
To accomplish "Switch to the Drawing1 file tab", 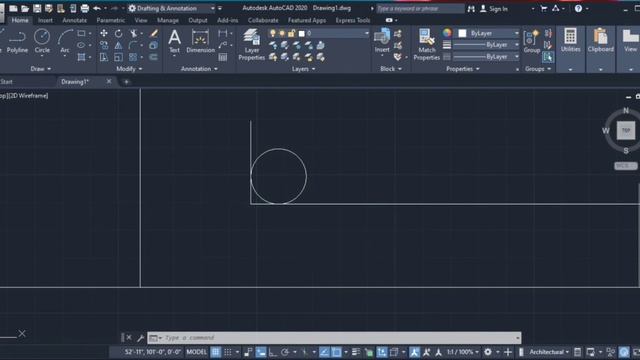I will coord(75,82).
